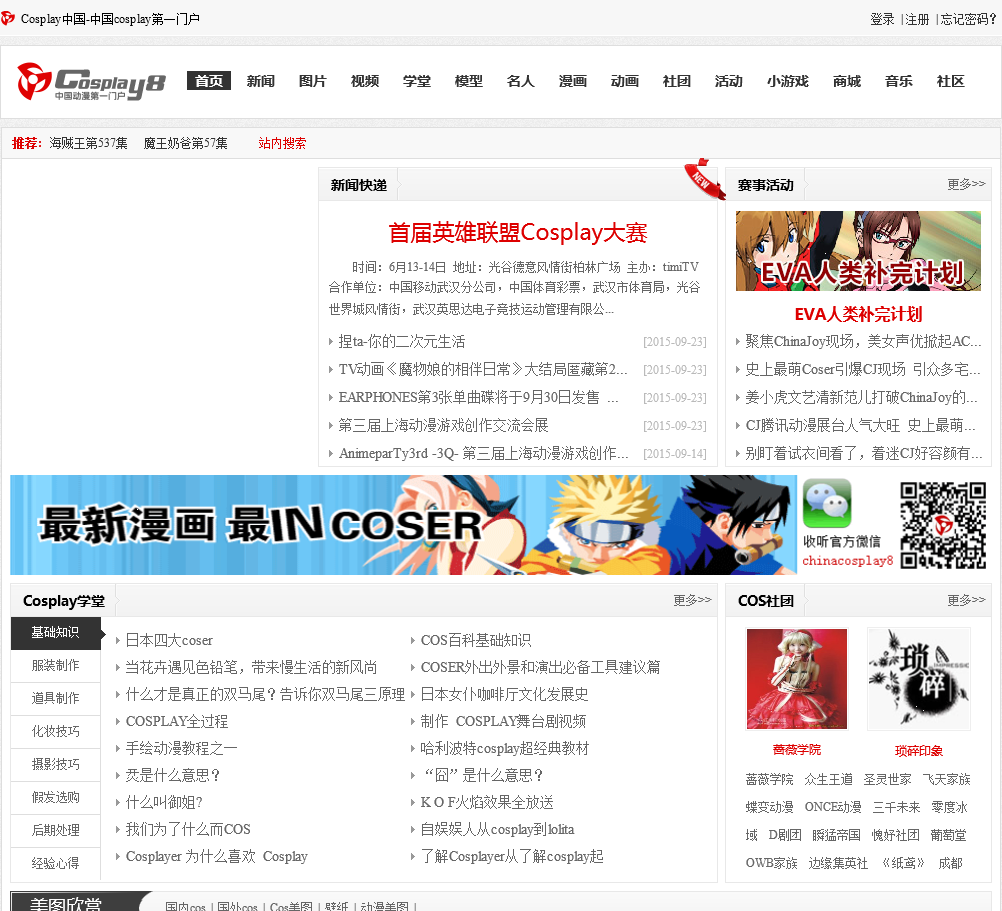Screen dimensions: 1002x911
Task: Open news item 第三届上海动漫游戏创作交流会展
Action: click(x=443, y=425)
